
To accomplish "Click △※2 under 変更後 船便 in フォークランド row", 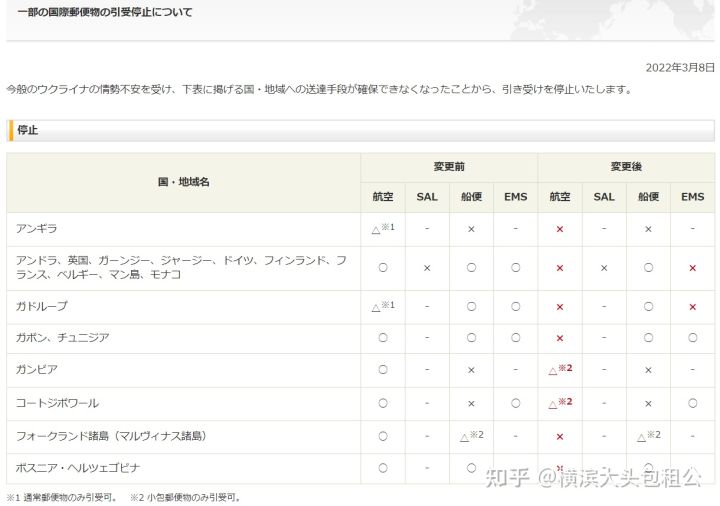I will (x=648, y=436).
